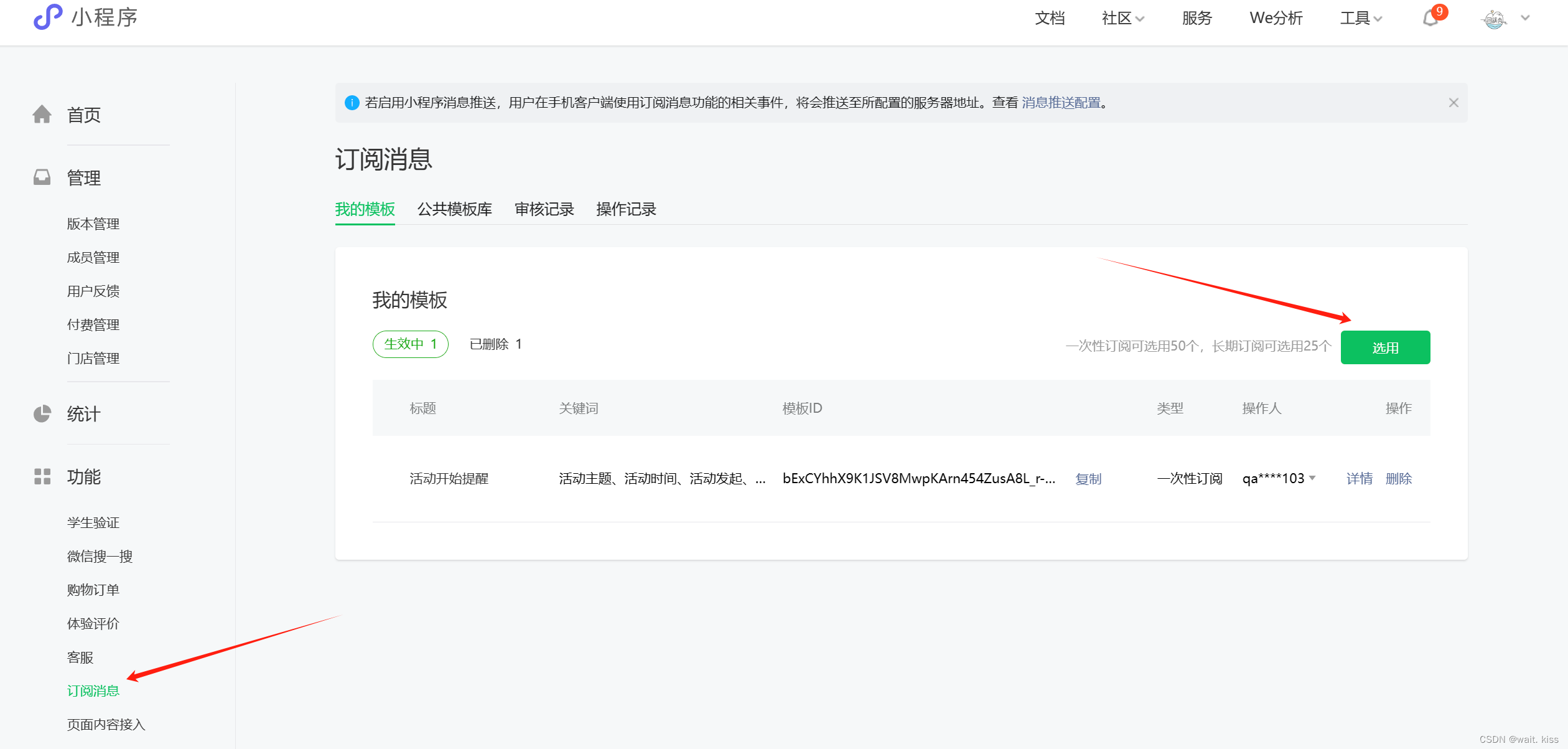Click the grid icon beside 功能
Viewport: 1568px width, 749px height.
(42, 477)
